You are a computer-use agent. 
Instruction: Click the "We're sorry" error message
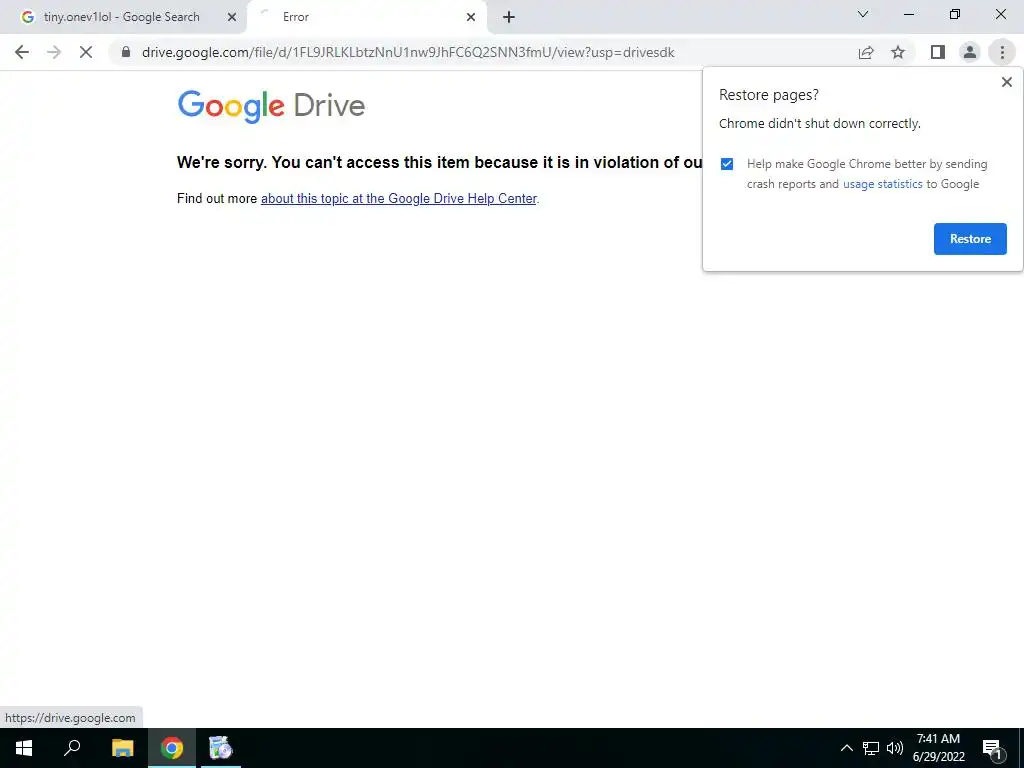[x=440, y=162]
